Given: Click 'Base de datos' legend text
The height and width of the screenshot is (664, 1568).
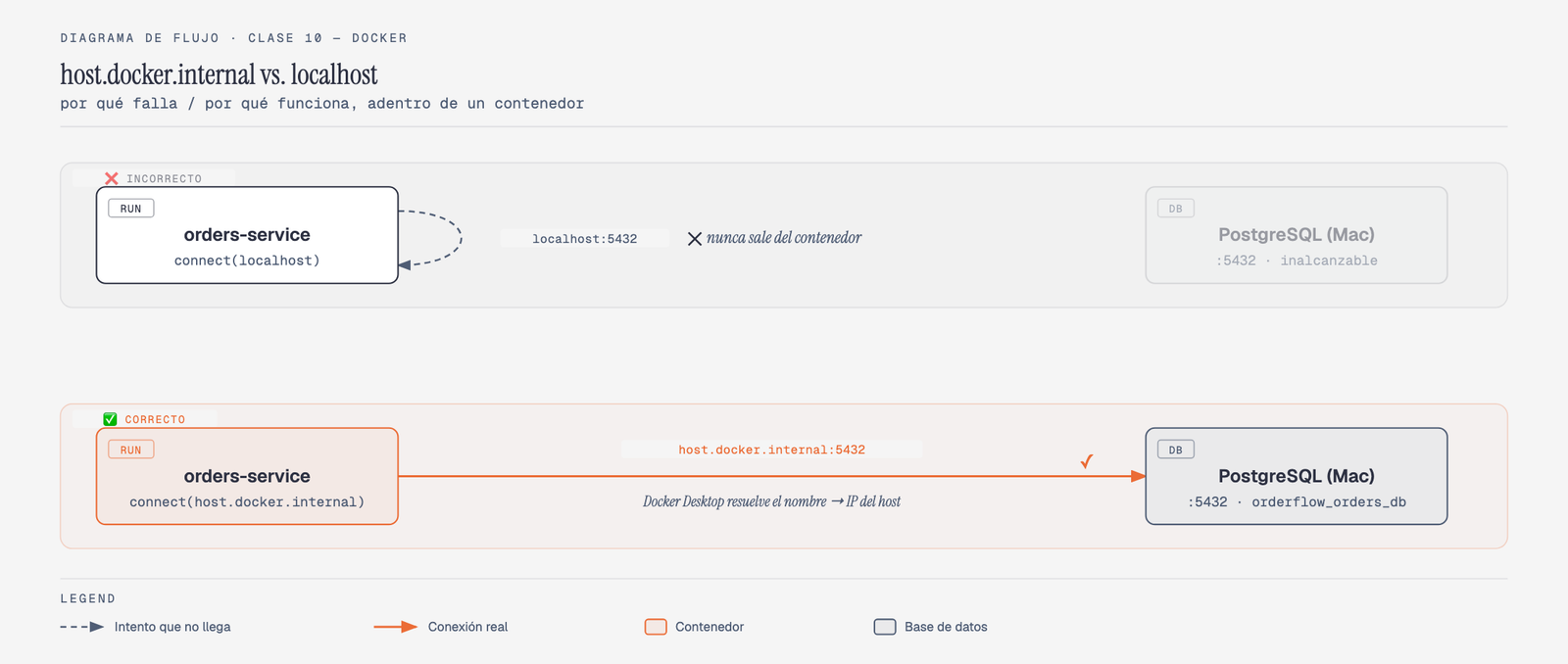Looking at the screenshot, I should pos(946,627).
